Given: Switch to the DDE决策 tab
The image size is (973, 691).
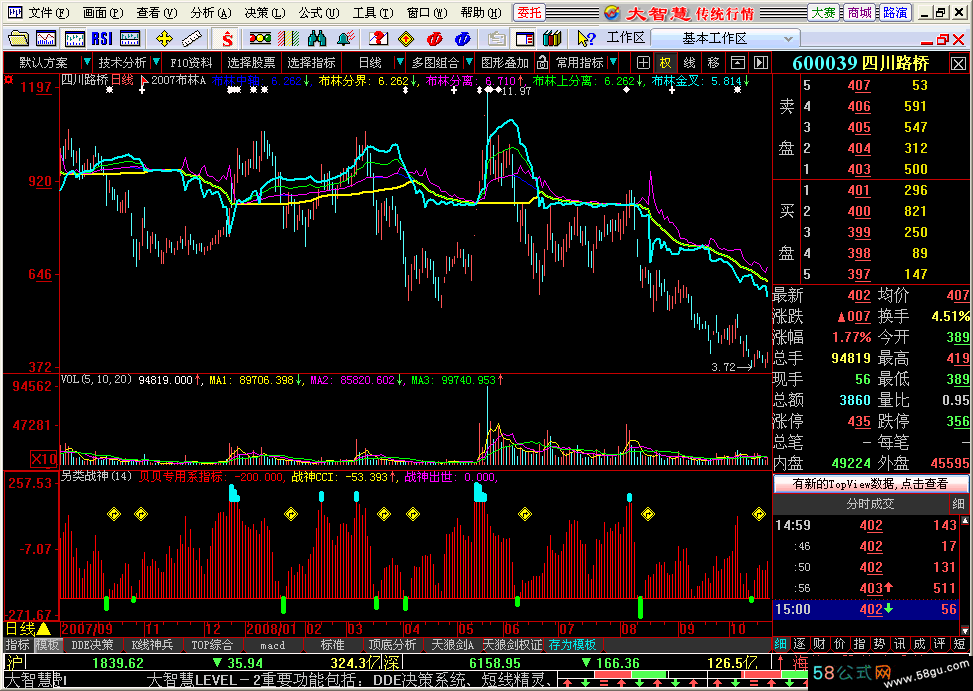Looking at the screenshot, I should pyautogui.click(x=92, y=645).
